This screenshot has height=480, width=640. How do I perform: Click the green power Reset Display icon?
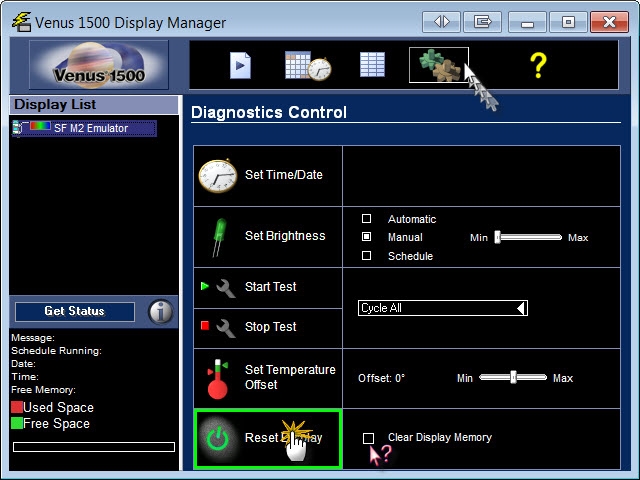[218, 439]
